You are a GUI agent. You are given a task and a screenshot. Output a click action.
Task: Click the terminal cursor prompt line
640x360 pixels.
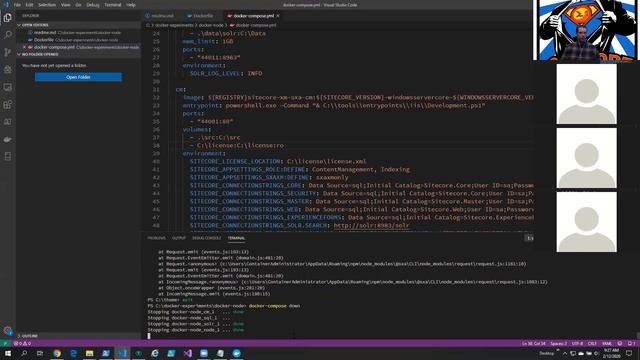[x=149, y=336]
